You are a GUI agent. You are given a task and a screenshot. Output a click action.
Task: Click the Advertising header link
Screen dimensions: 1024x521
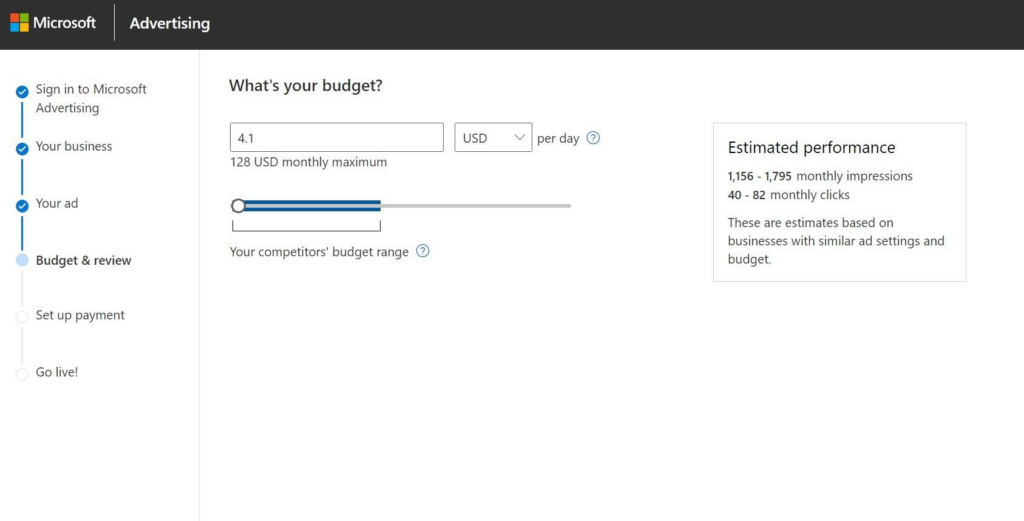click(x=170, y=24)
